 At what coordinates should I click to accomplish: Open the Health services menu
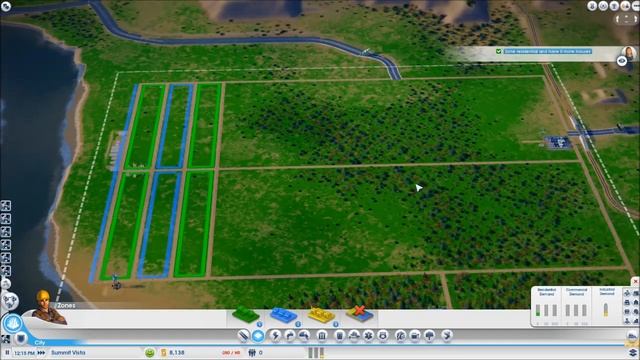[x=368, y=336]
